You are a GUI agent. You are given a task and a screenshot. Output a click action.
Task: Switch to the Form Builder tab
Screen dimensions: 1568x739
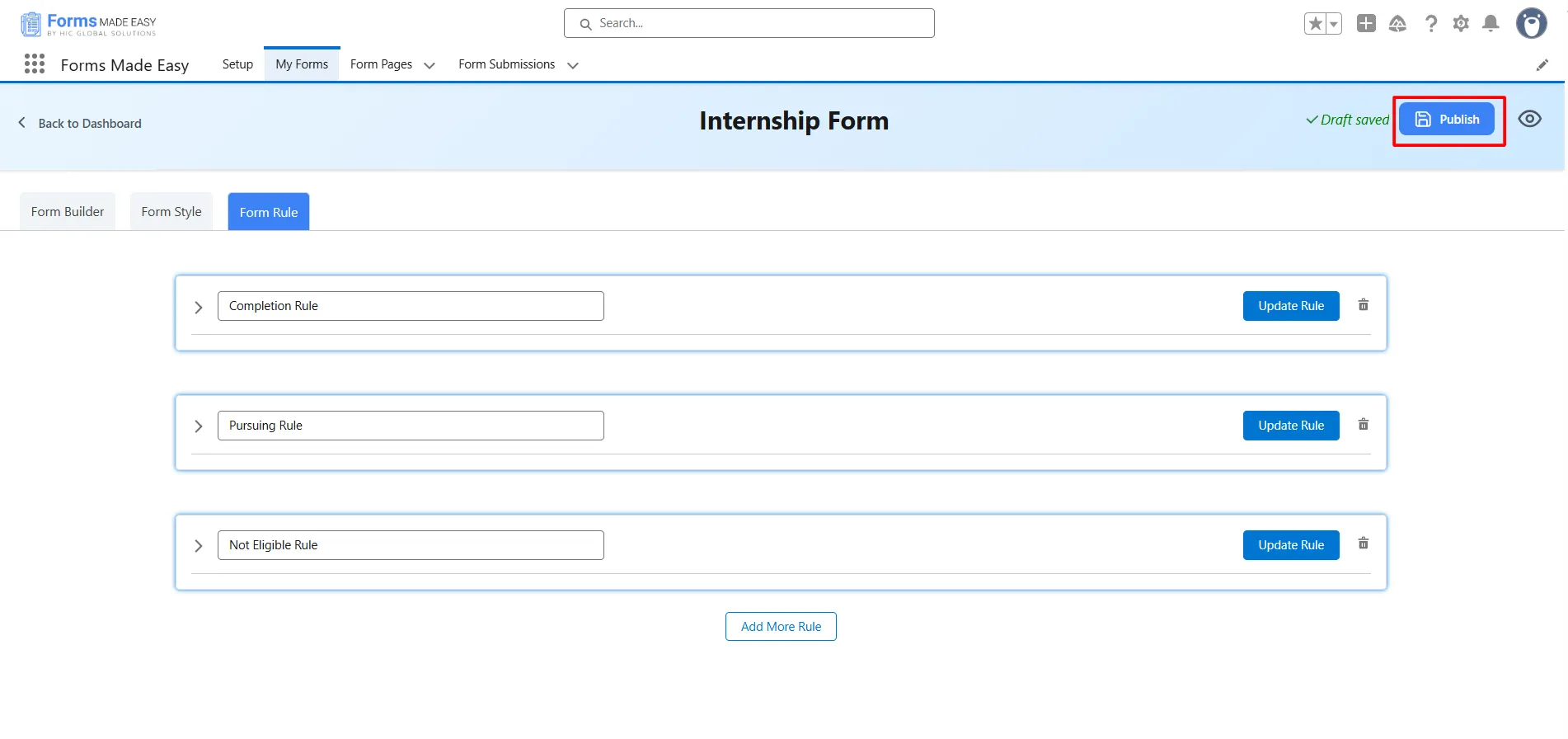[68, 212]
